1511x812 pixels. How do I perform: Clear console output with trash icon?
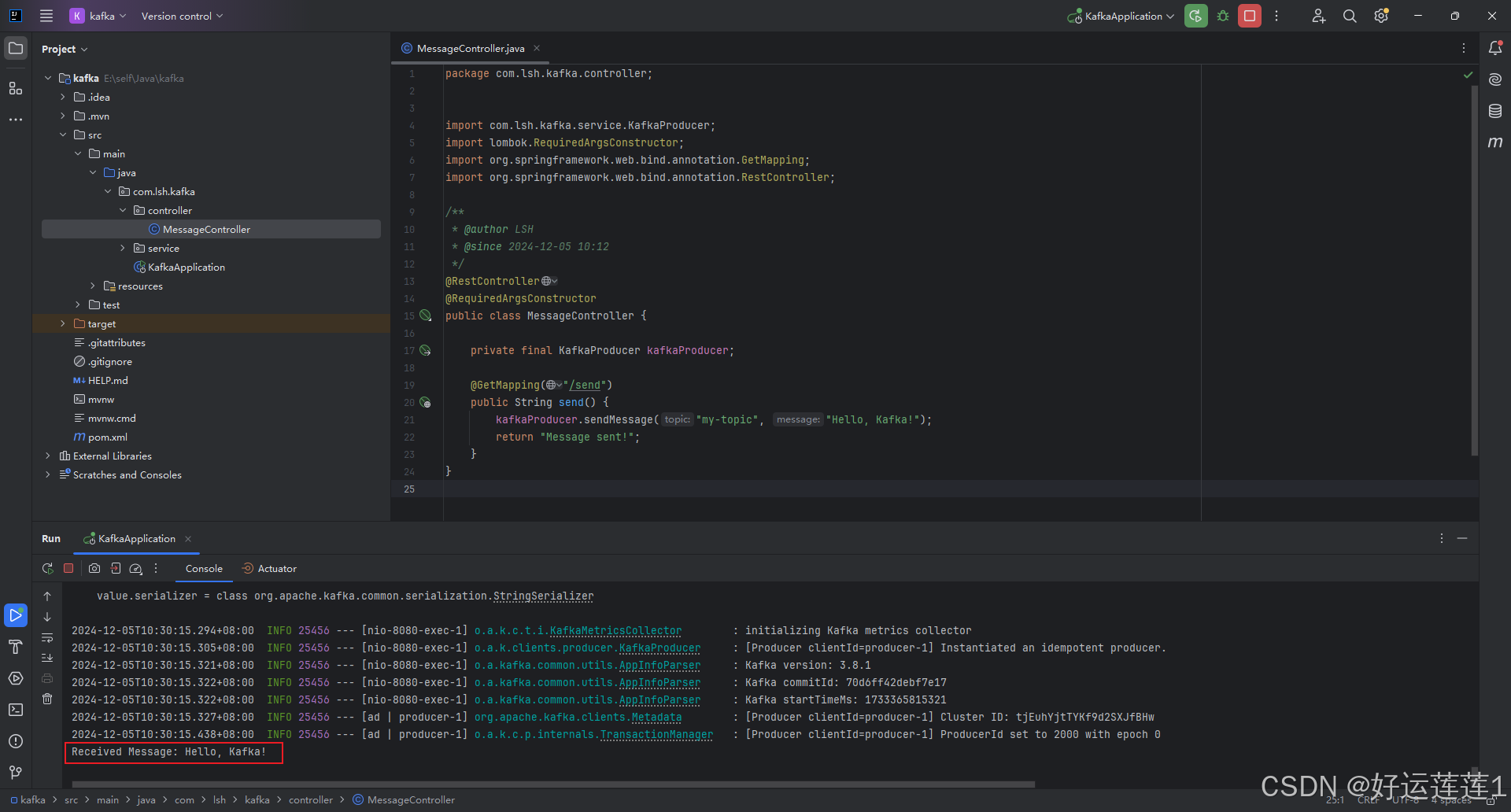[47, 699]
